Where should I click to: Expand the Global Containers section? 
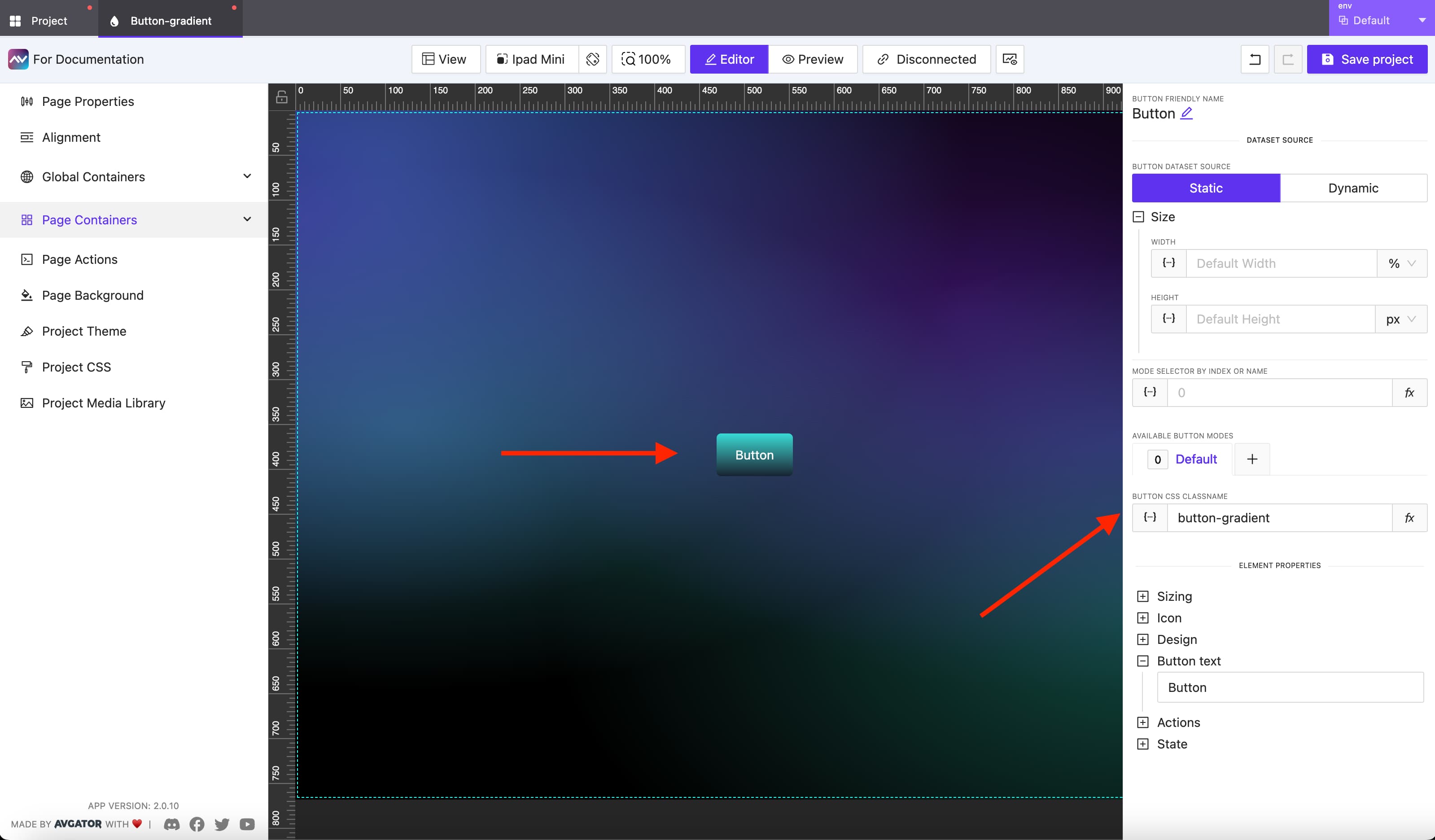click(x=247, y=176)
